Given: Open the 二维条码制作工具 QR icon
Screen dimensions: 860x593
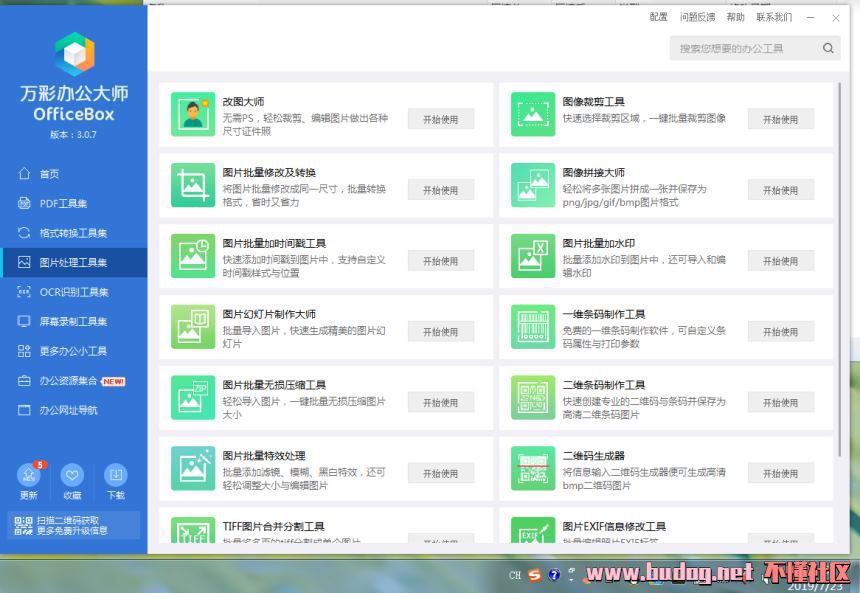Looking at the screenshot, I should [533, 397].
